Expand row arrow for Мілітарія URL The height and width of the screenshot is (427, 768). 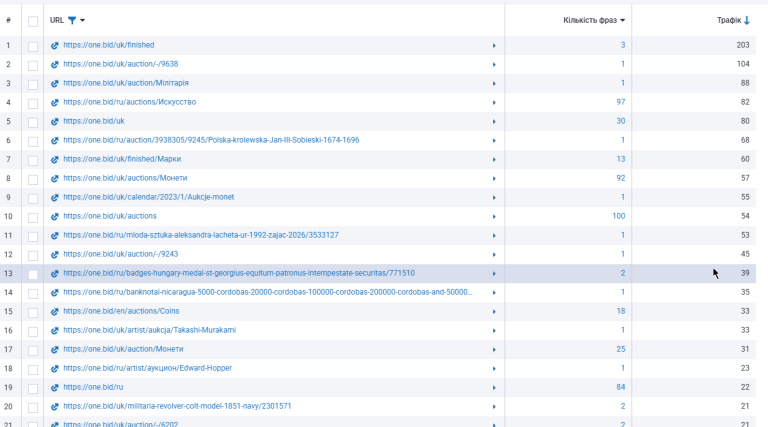pos(494,84)
